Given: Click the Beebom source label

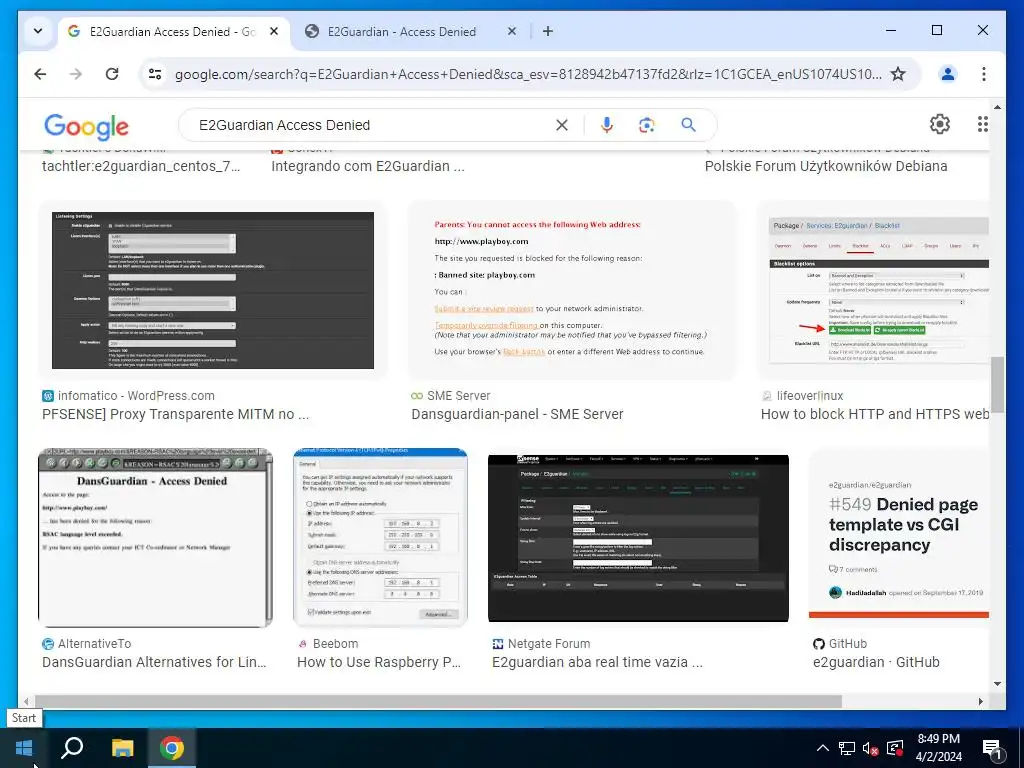Looking at the screenshot, I should tap(335, 643).
